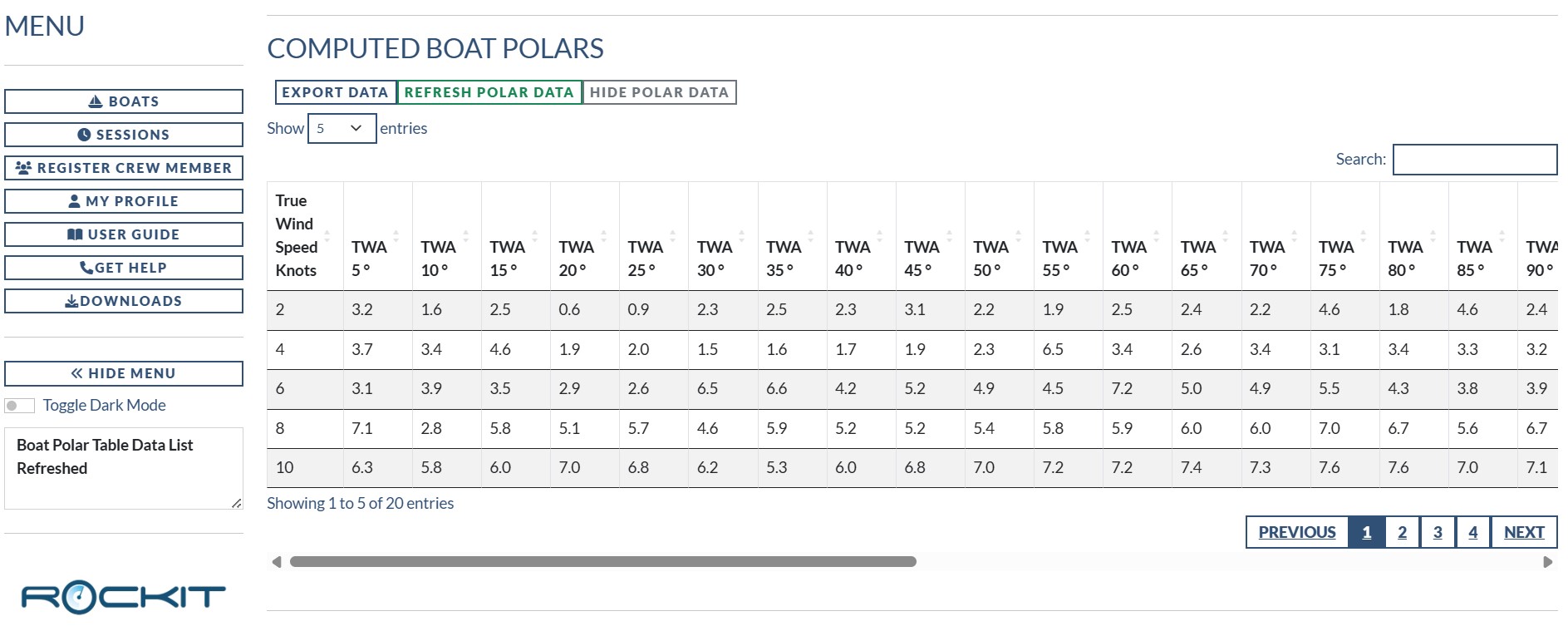Refresh Polar Data
The image size is (1568, 626).
(489, 92)
